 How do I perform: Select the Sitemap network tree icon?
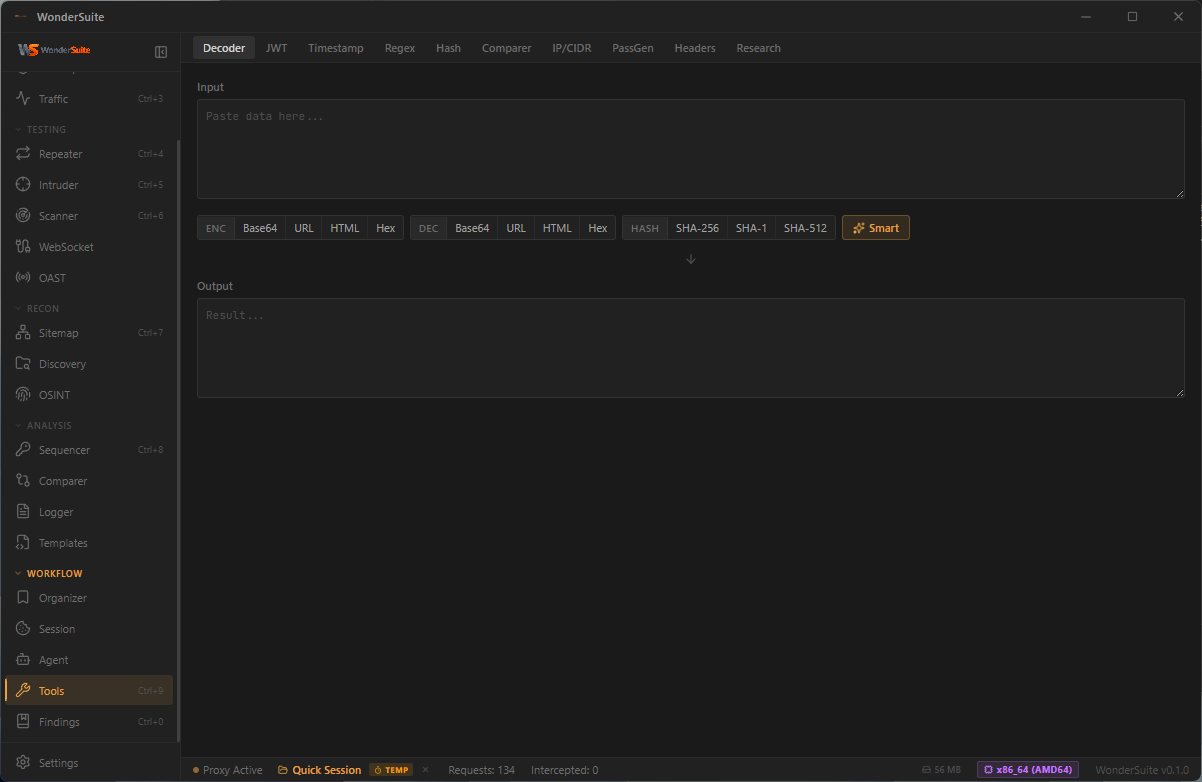[23, 333]
